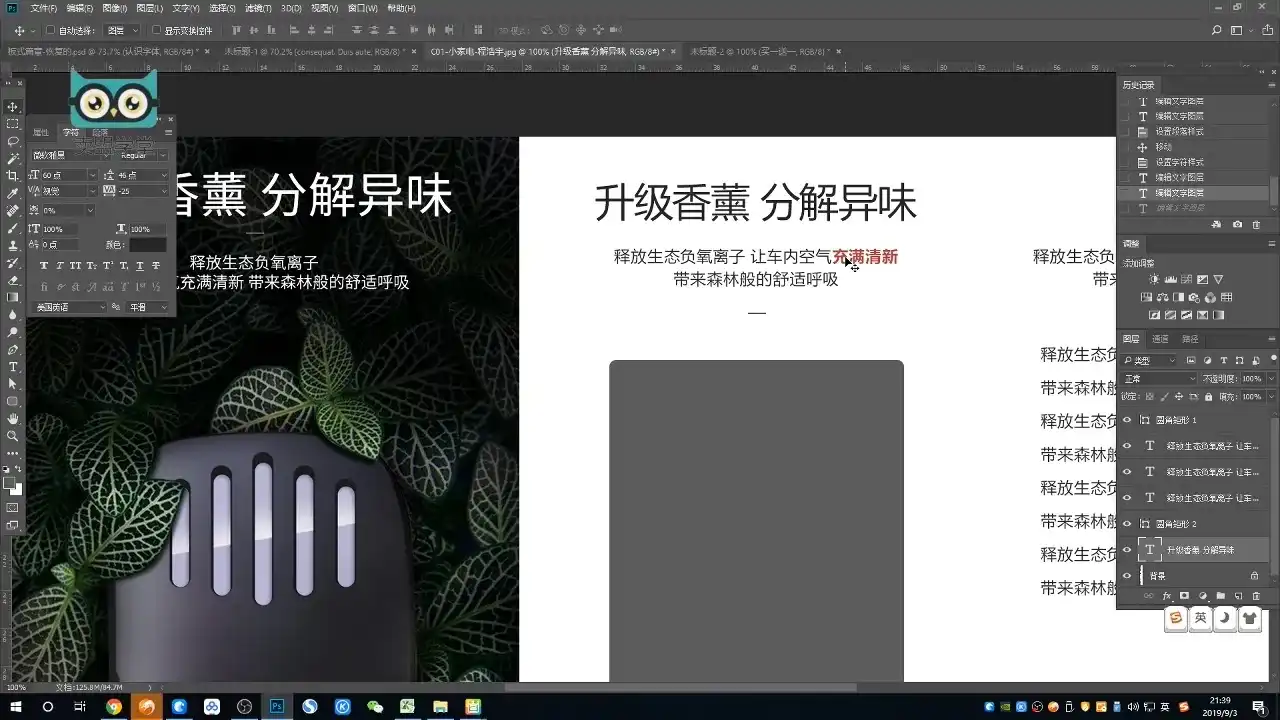This screenshot has height=720, width=1280.
Task: Open the layer style fx menu at panel bottom
Action: click(1166, 596)
